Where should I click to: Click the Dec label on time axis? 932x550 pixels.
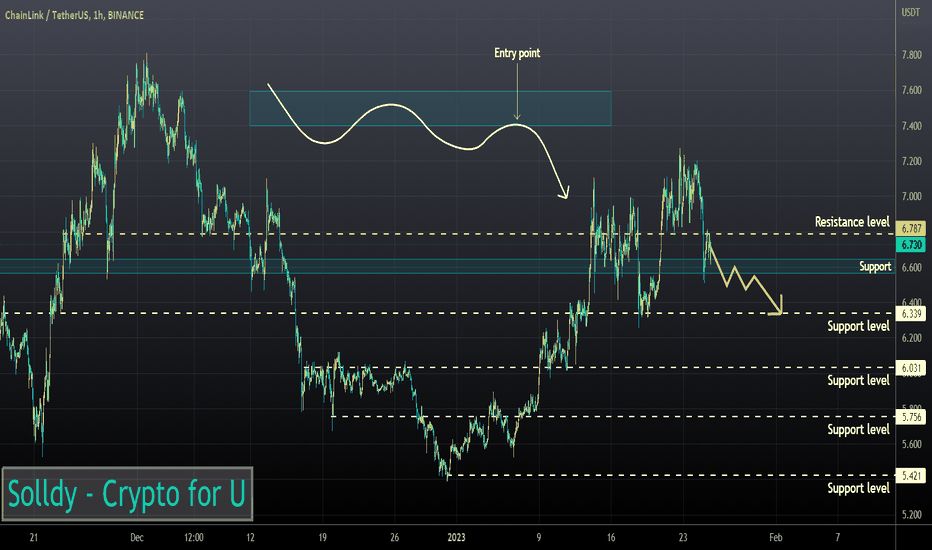tap(137, 538)
